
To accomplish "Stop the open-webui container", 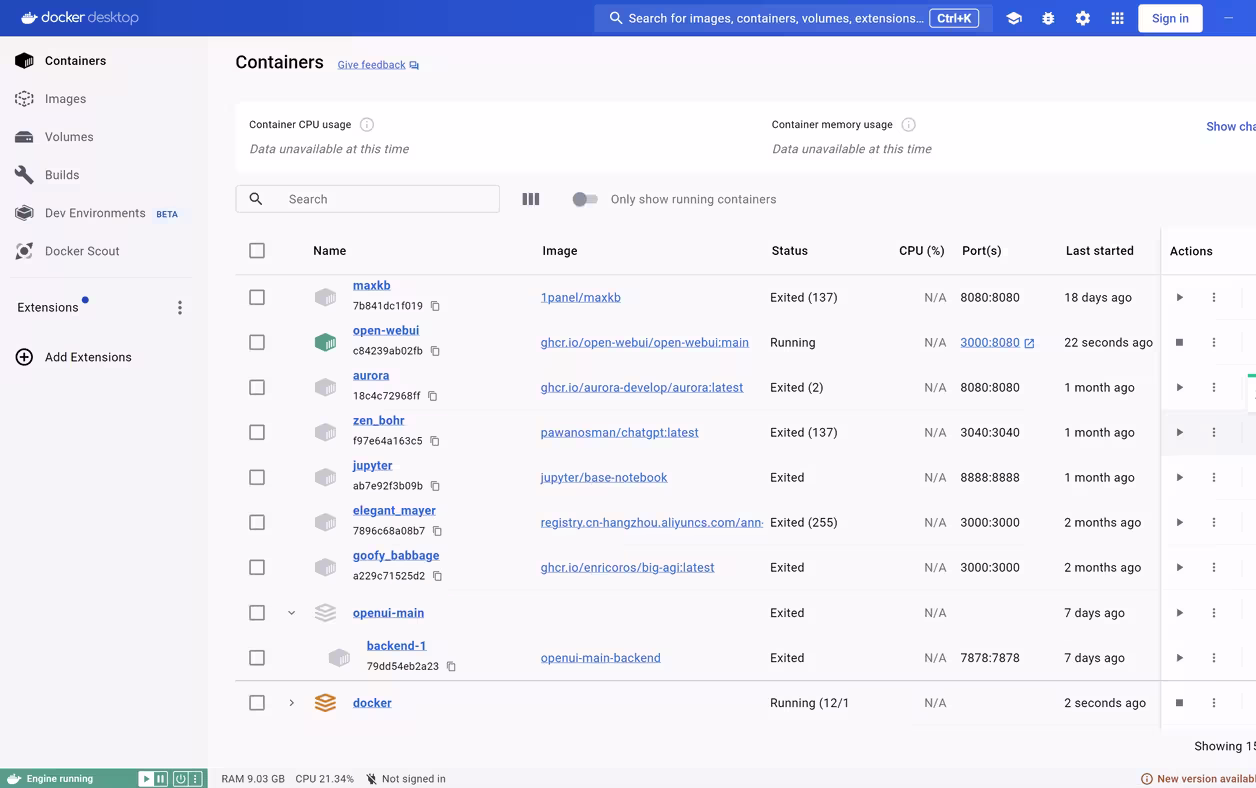I will (x=1180, y=342).
